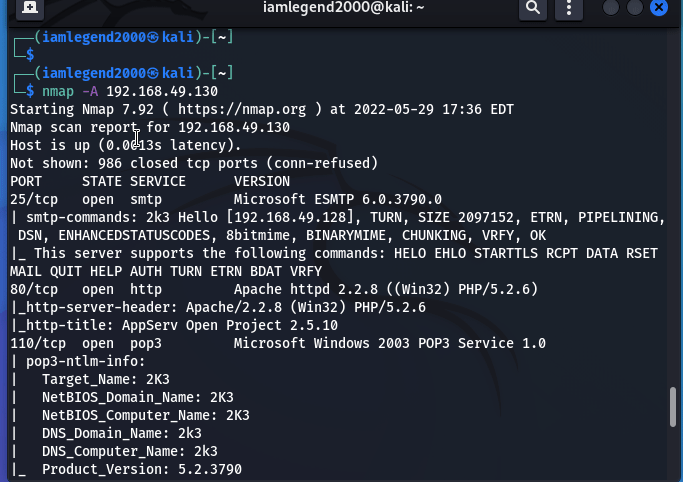The height and width of the screenshot is (482, 683).
Task: Open the terminal search icon
Action: (533, 7)
